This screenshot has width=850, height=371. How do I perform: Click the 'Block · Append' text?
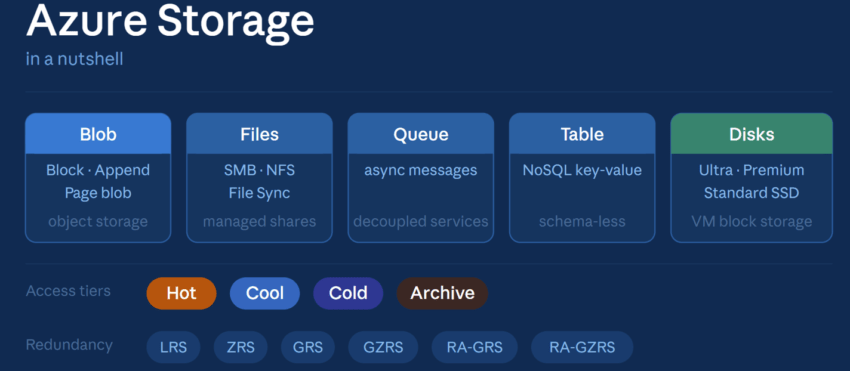[x=98, y=170]
